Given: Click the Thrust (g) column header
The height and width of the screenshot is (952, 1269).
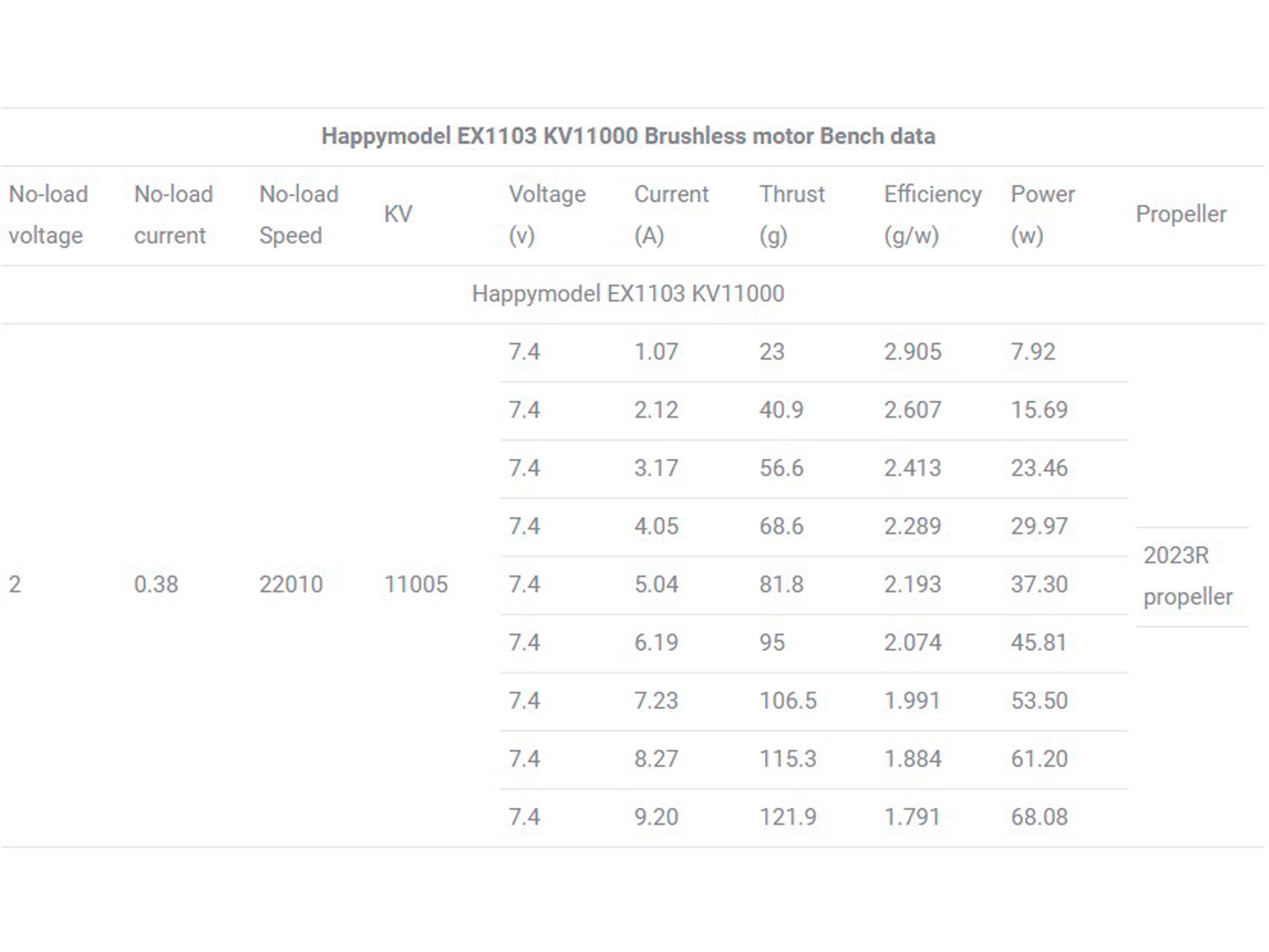Looking at the screenshot, I should click(792, 214).
